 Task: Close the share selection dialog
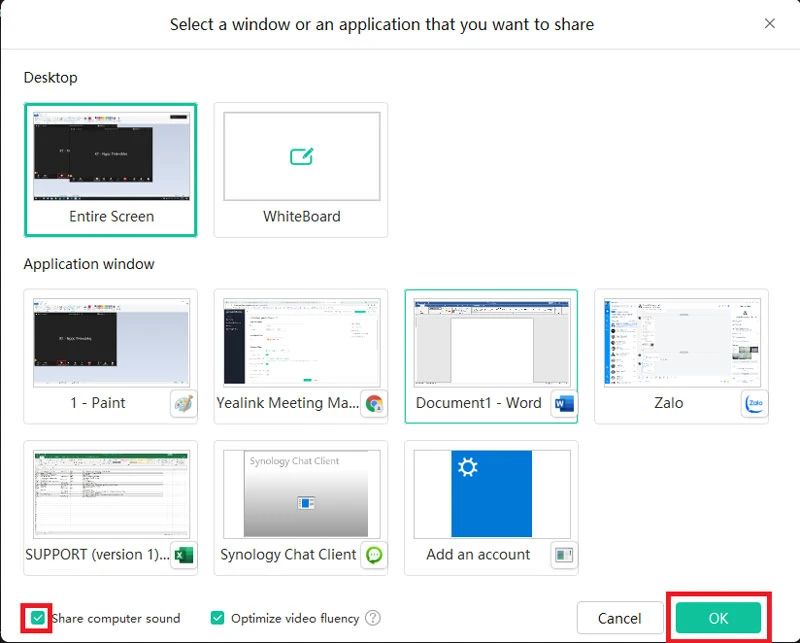pyautogui.click(x=769, y=24)
